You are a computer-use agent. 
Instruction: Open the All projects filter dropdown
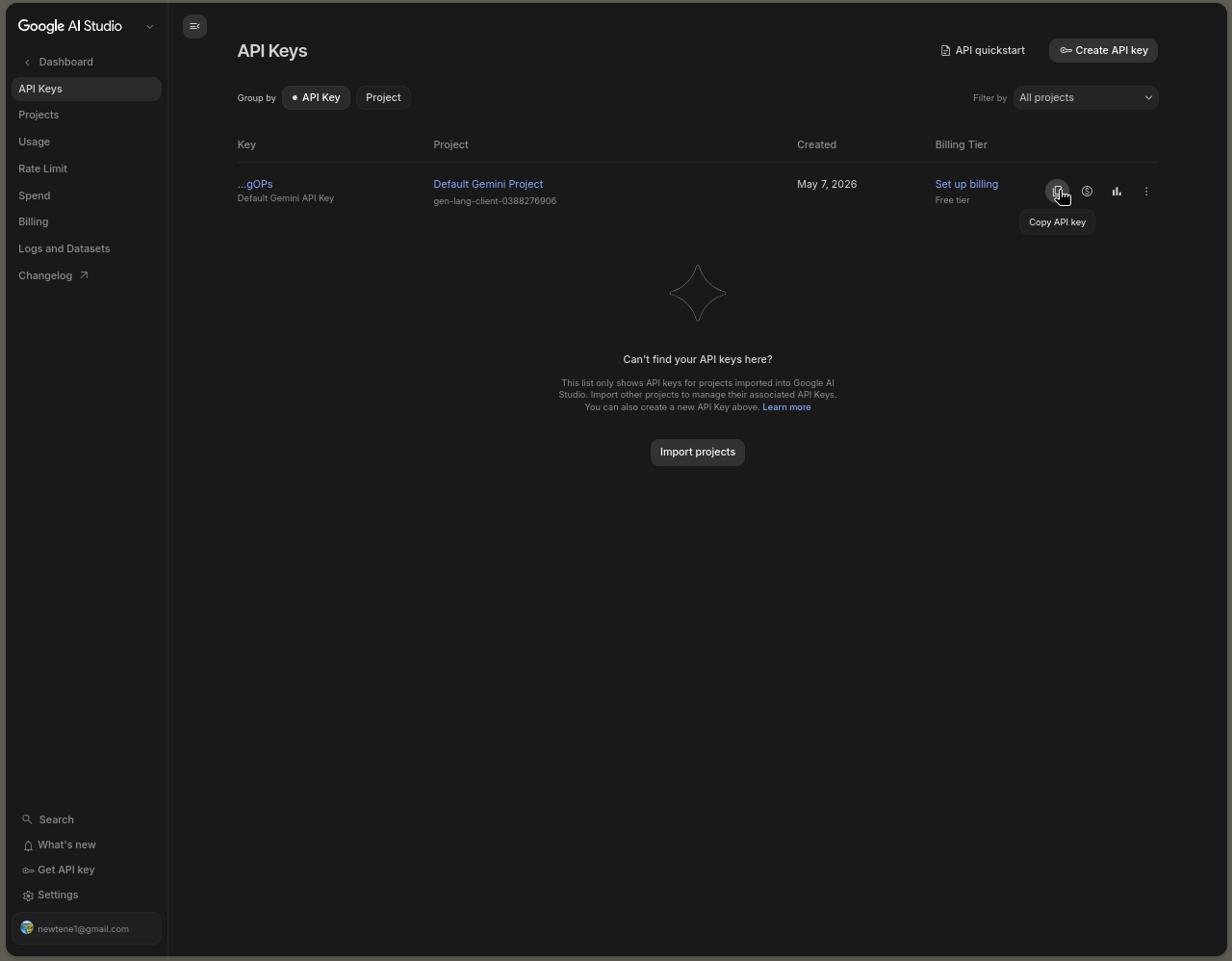[x=1086, y=97]
